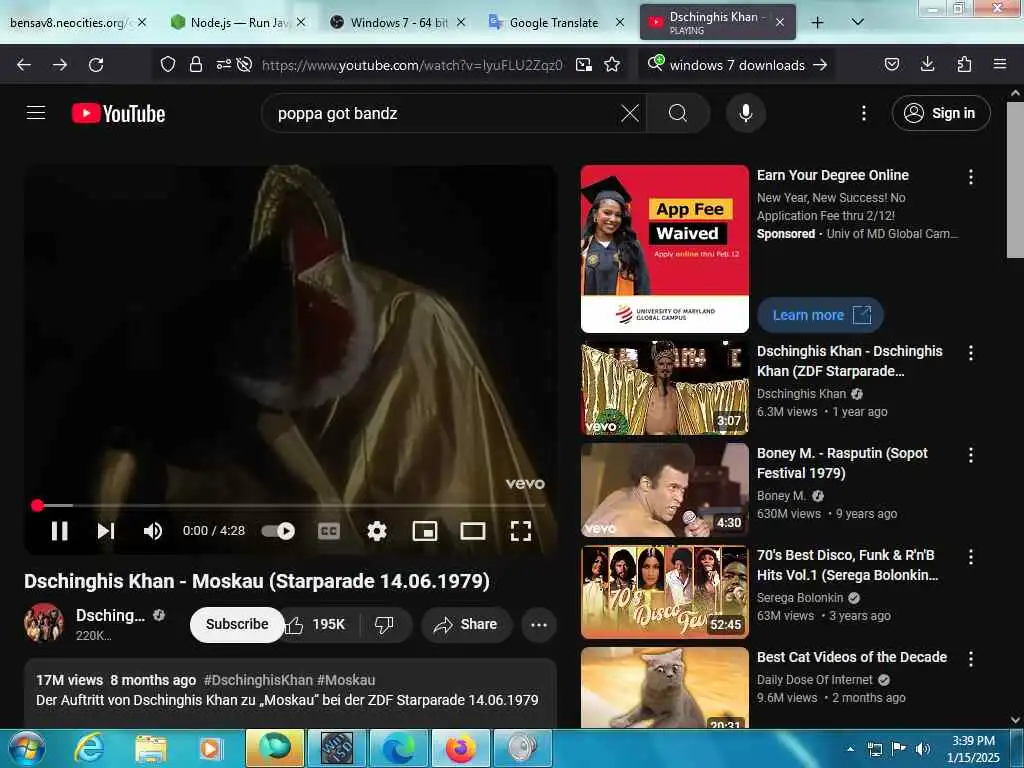Pause the video playback

point(59,531)
